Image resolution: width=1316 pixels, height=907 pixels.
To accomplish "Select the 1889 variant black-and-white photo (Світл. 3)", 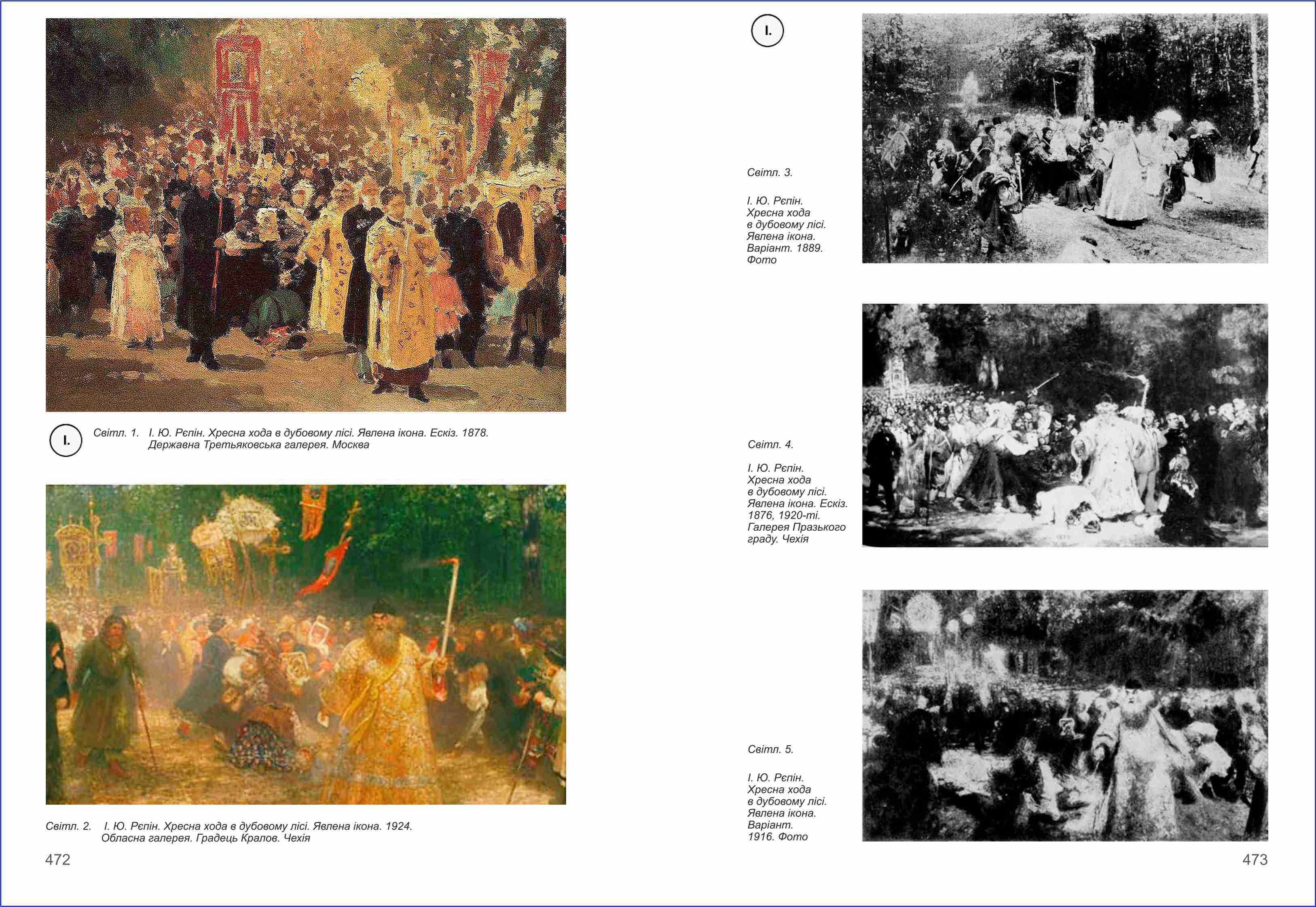I will [1064, 138].
